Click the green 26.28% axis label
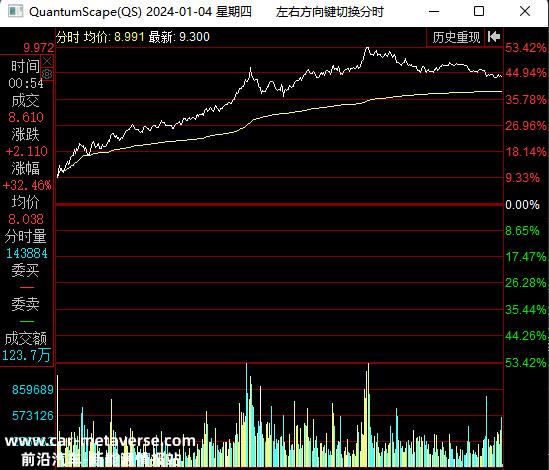 point(526,283)
